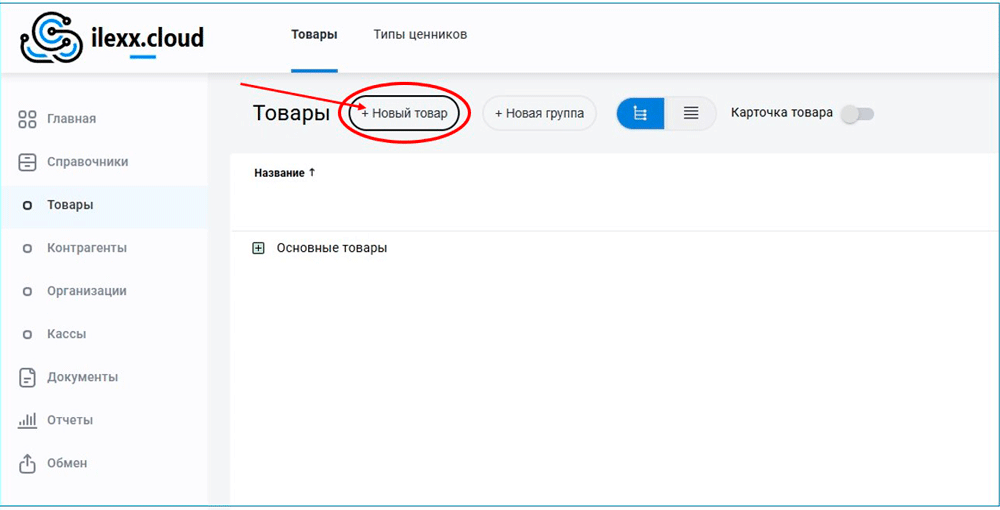Click the ilexx.cloud logo

tap(111, 38)
